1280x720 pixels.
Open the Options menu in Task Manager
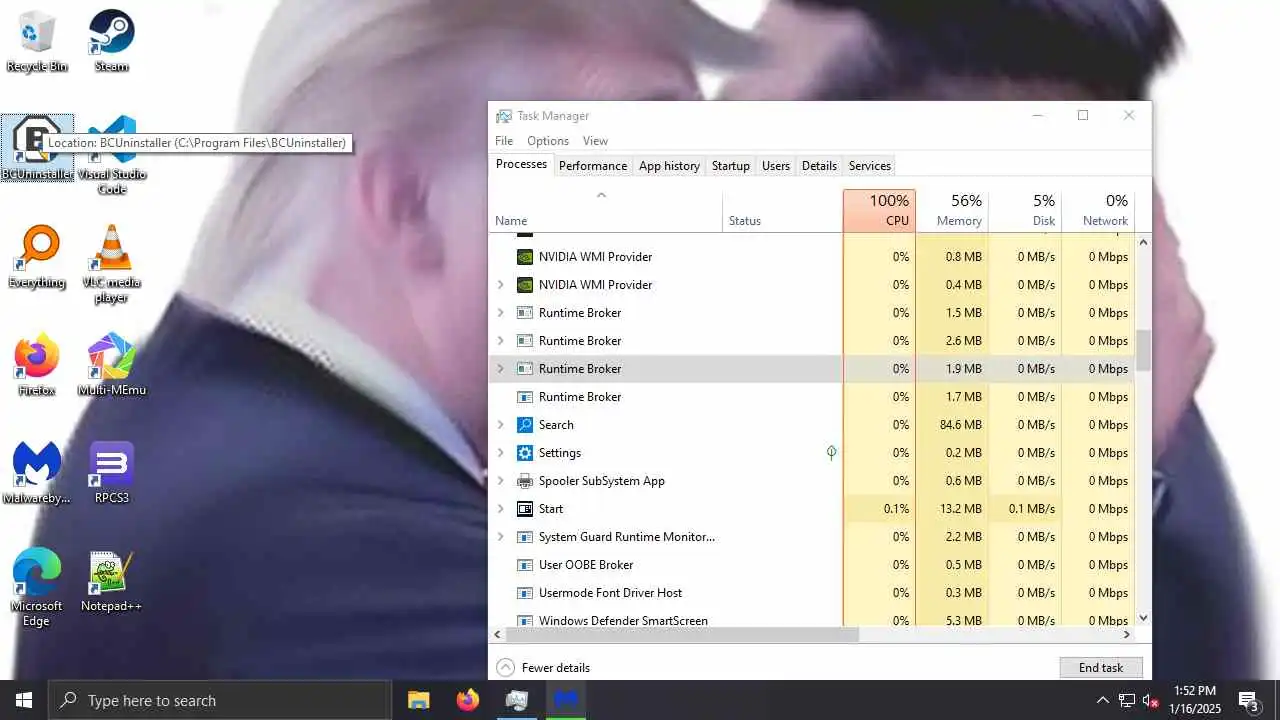pos(548,141)
